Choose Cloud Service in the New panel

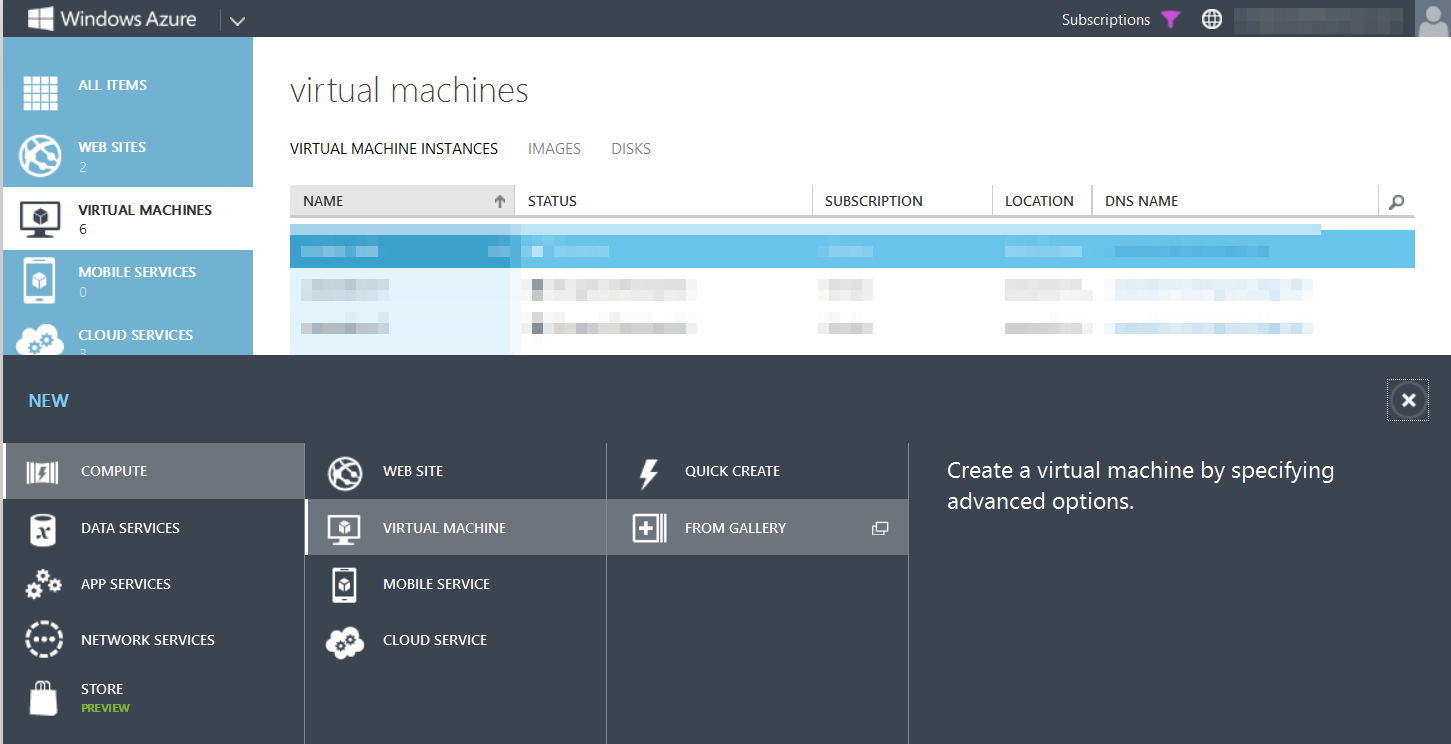[456, 640]
